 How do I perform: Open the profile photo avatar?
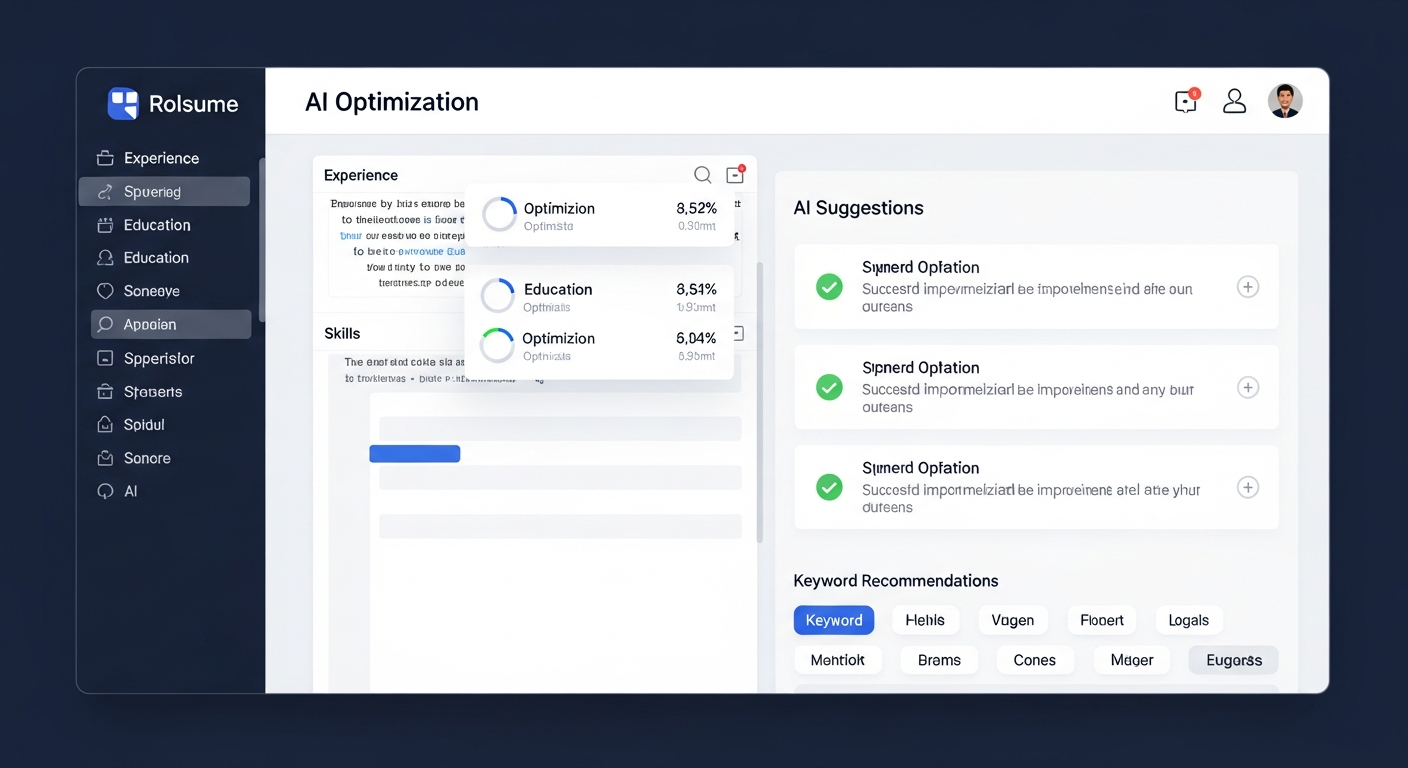click(1285, 101)
